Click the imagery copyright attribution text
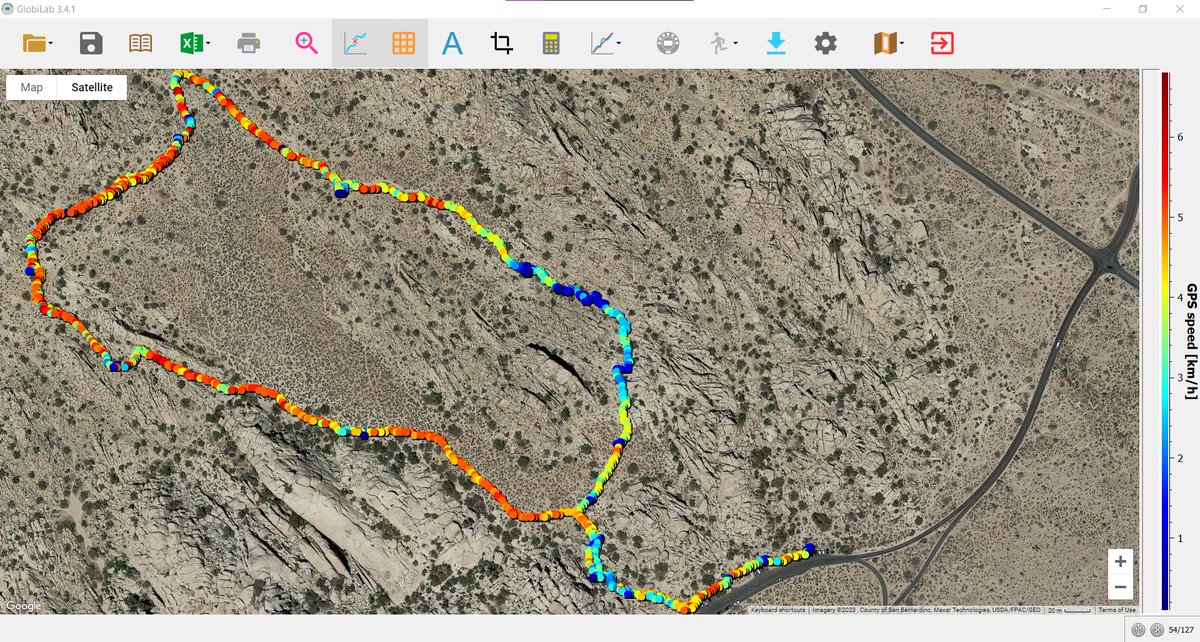Viewport: 1200px width, 642px height. (927, 609)
